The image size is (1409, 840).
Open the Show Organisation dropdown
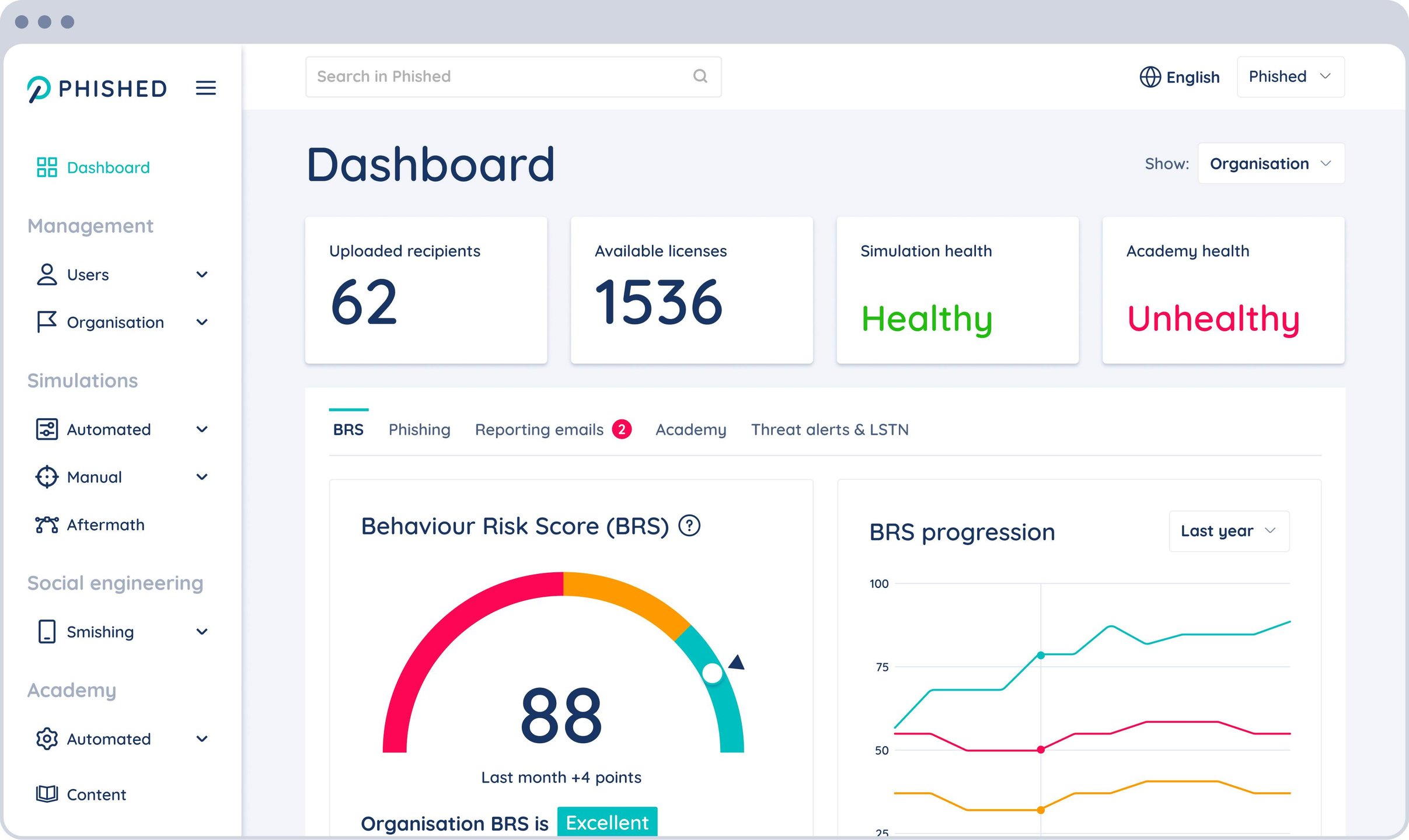click(x=1271, y=164)
